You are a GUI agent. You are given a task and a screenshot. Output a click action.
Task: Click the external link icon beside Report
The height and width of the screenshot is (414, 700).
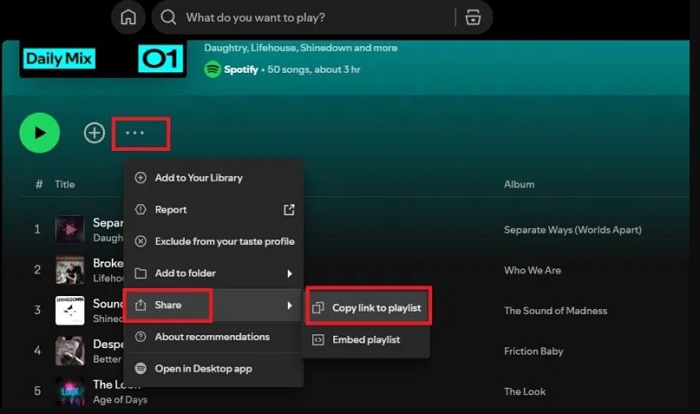289,209
